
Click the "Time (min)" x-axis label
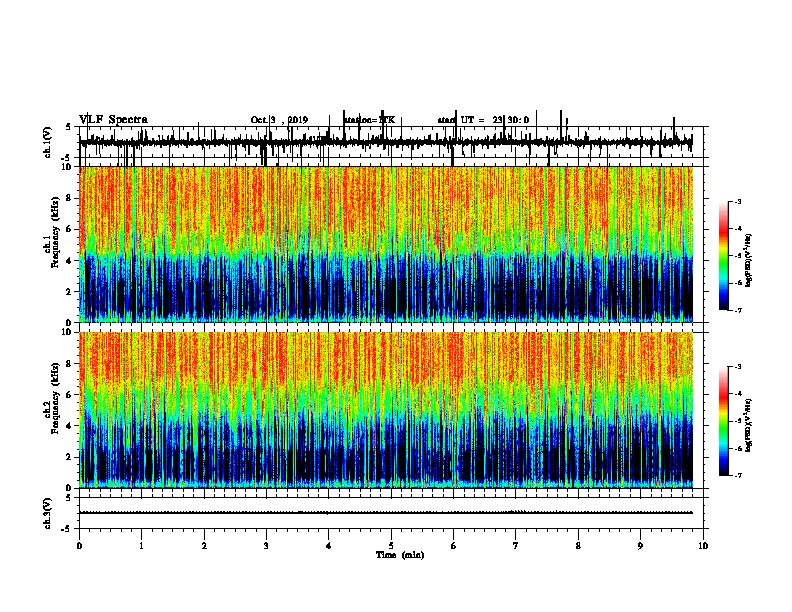pos(400,555)
